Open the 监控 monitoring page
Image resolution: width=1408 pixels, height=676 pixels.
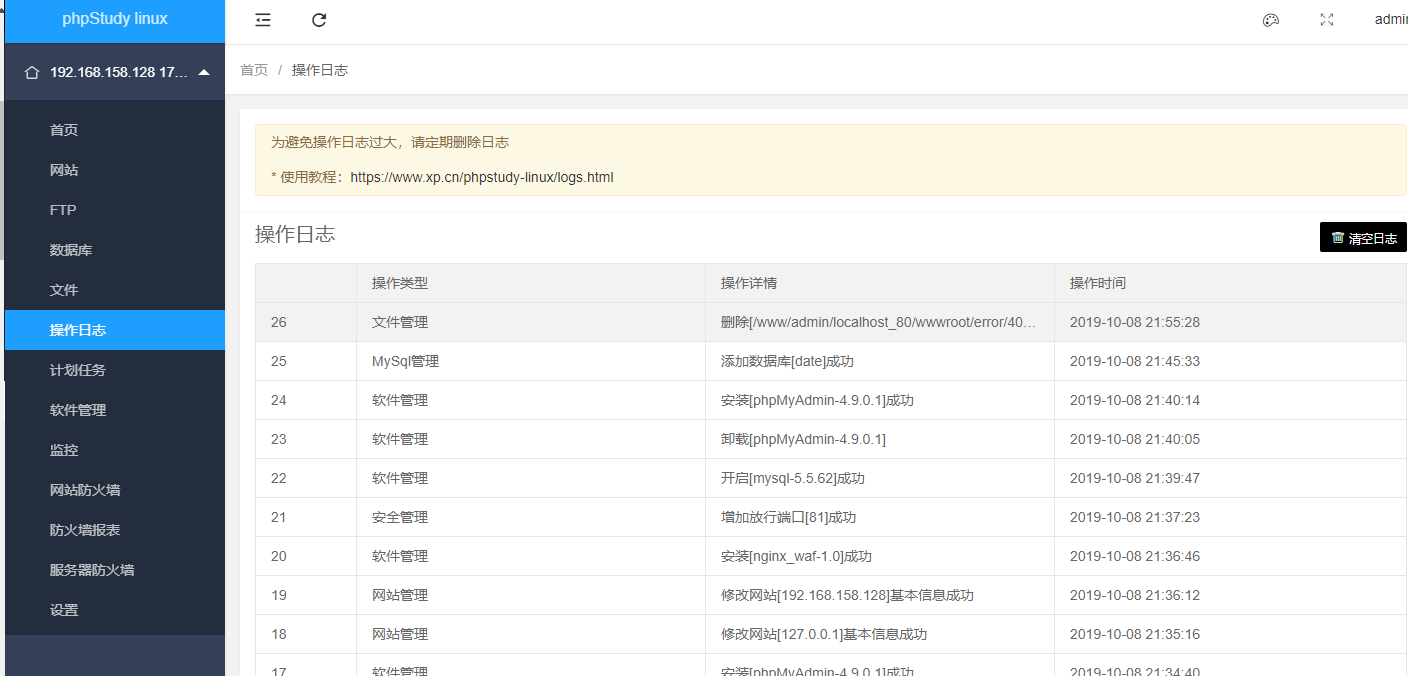(64, 450)
